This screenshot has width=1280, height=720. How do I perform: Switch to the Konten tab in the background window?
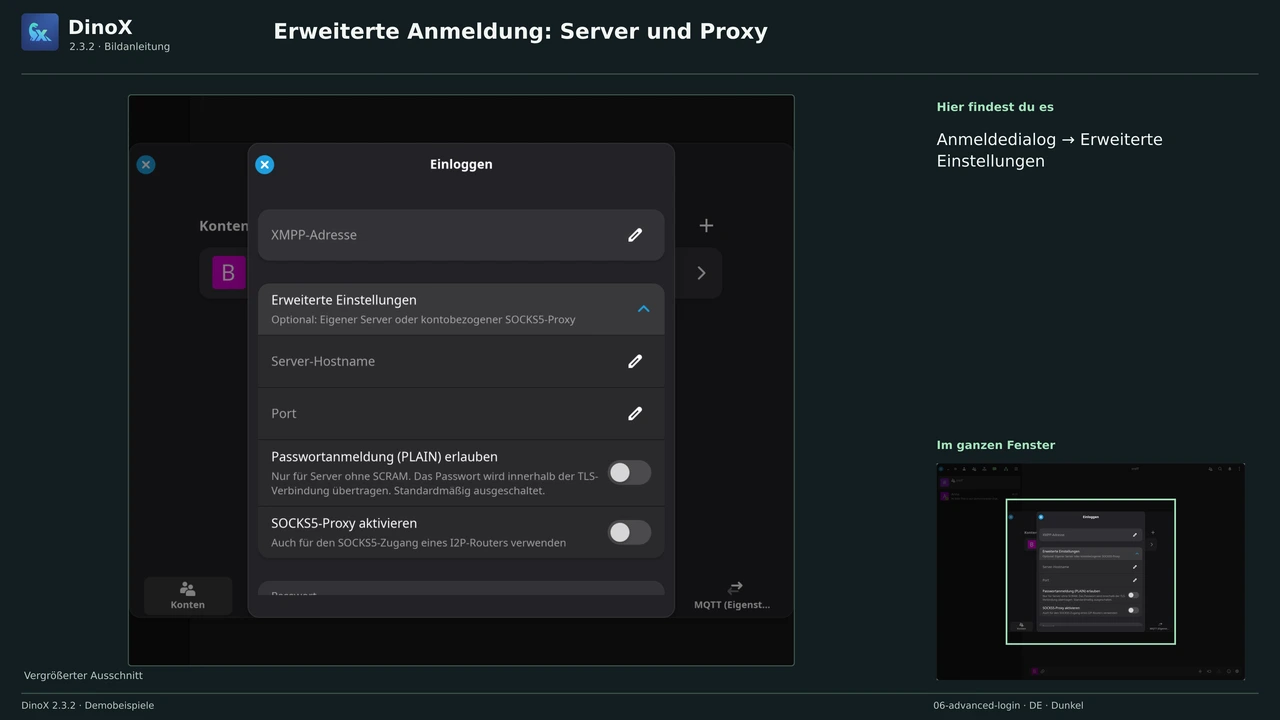(188, 595)
